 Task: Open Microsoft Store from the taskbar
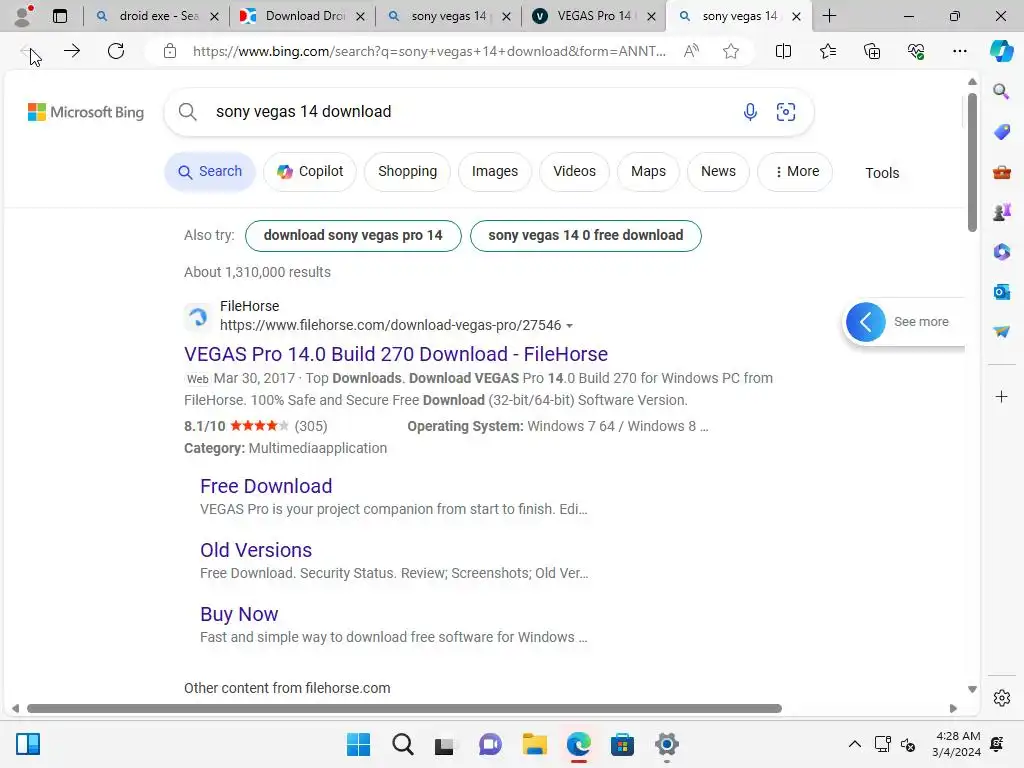pyautogui.click(x=622, y=744)
